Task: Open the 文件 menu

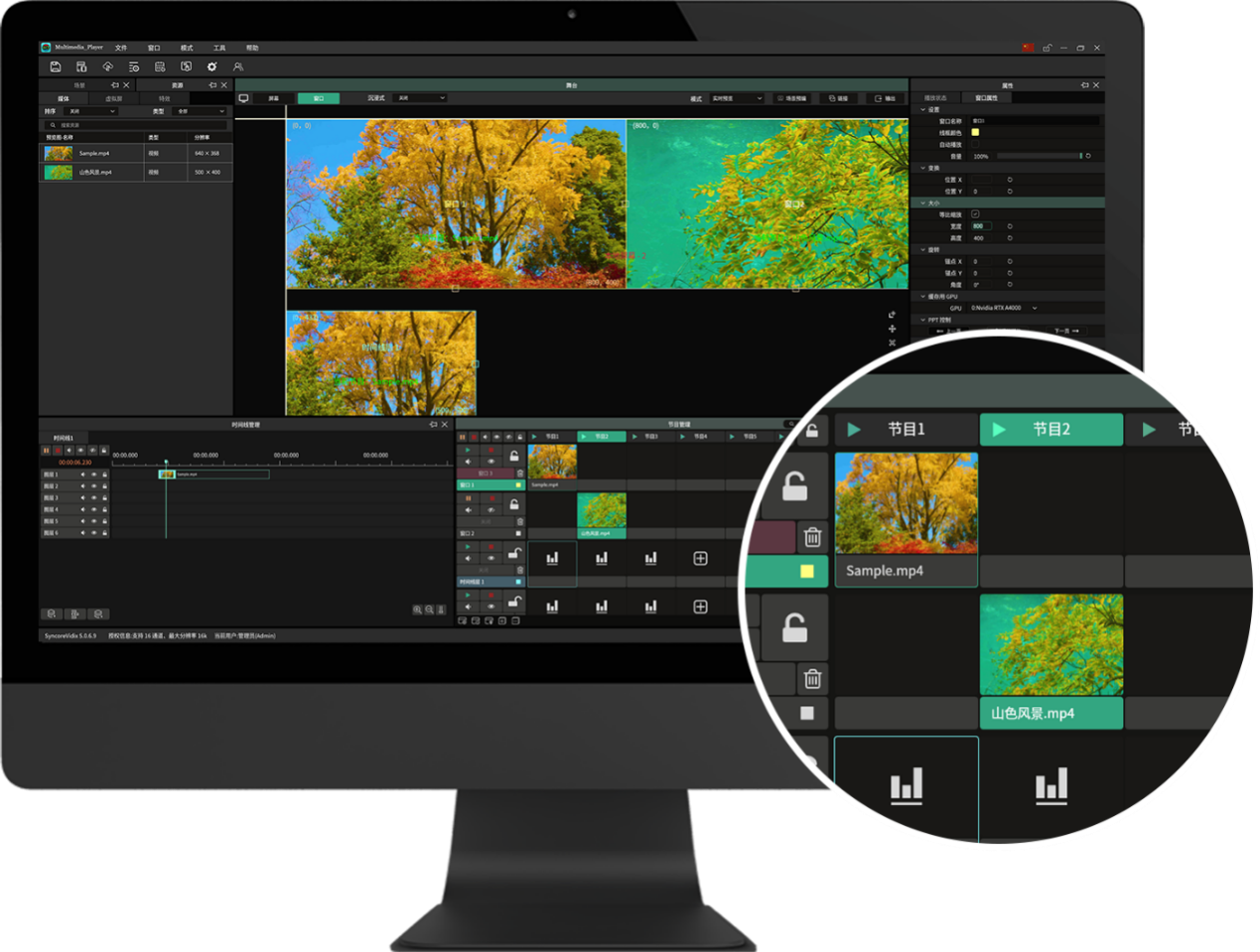Action: [x=121, y=48]
